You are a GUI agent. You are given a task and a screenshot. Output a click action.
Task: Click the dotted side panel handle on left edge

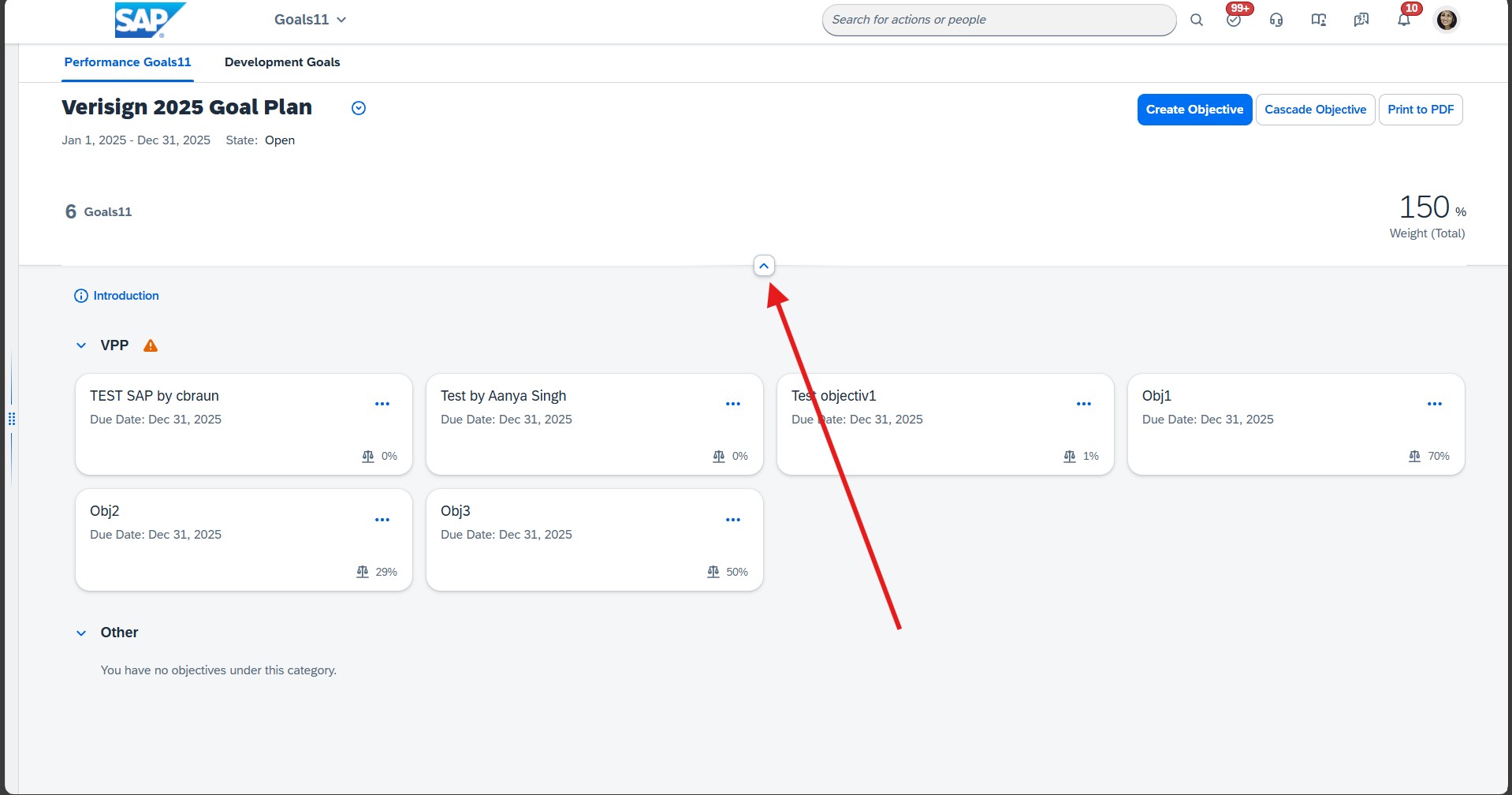click(12, 419)
